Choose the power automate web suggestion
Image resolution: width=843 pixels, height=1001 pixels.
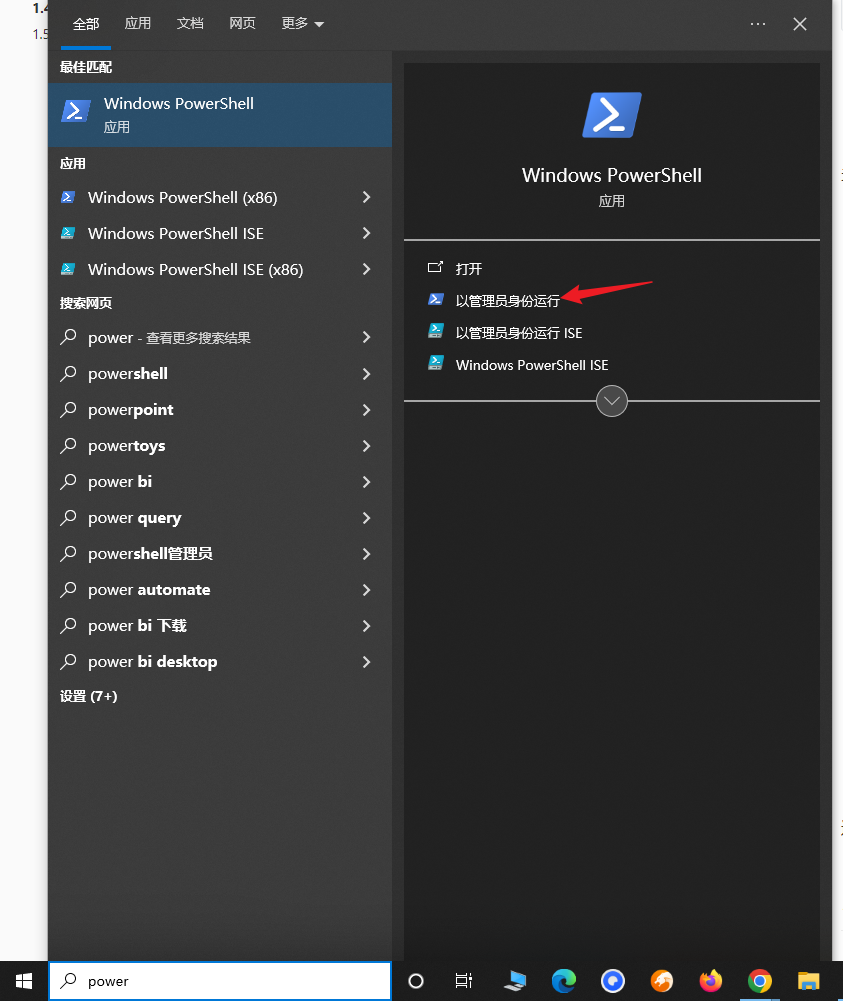tap(149, 590)
